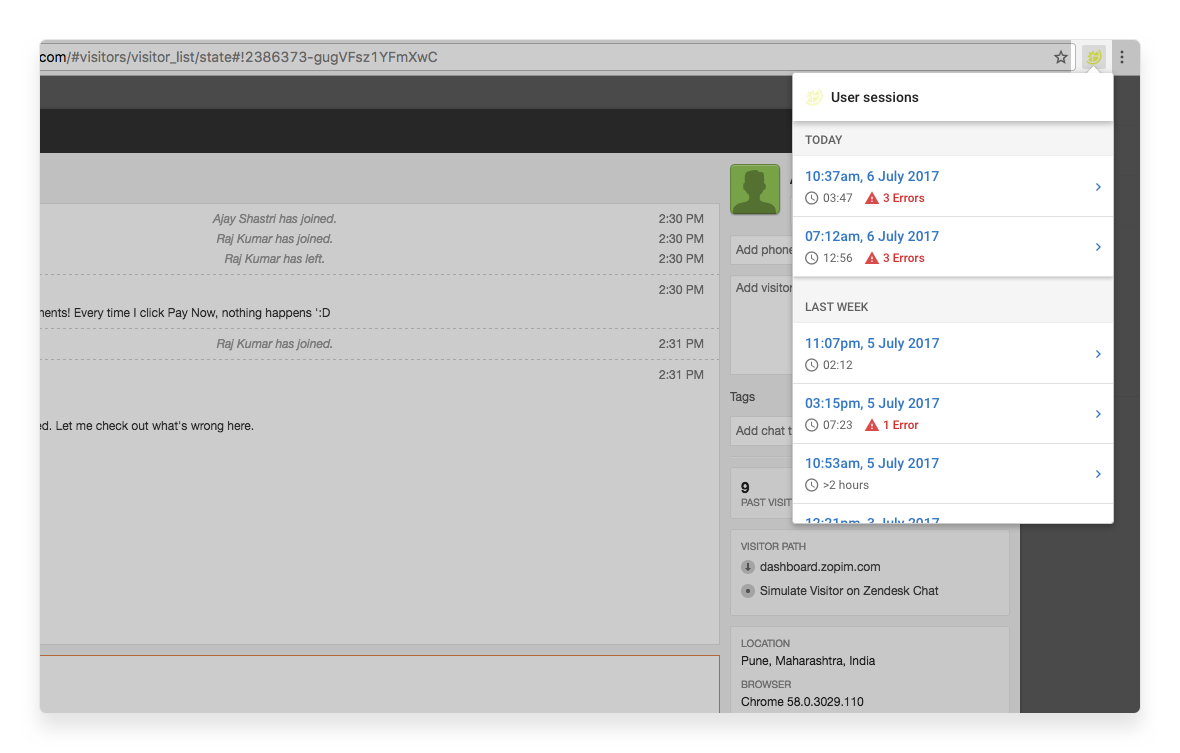This screenshot has height=753, width=1180.
Task: Click the Tags label
Action: point(742,396)
